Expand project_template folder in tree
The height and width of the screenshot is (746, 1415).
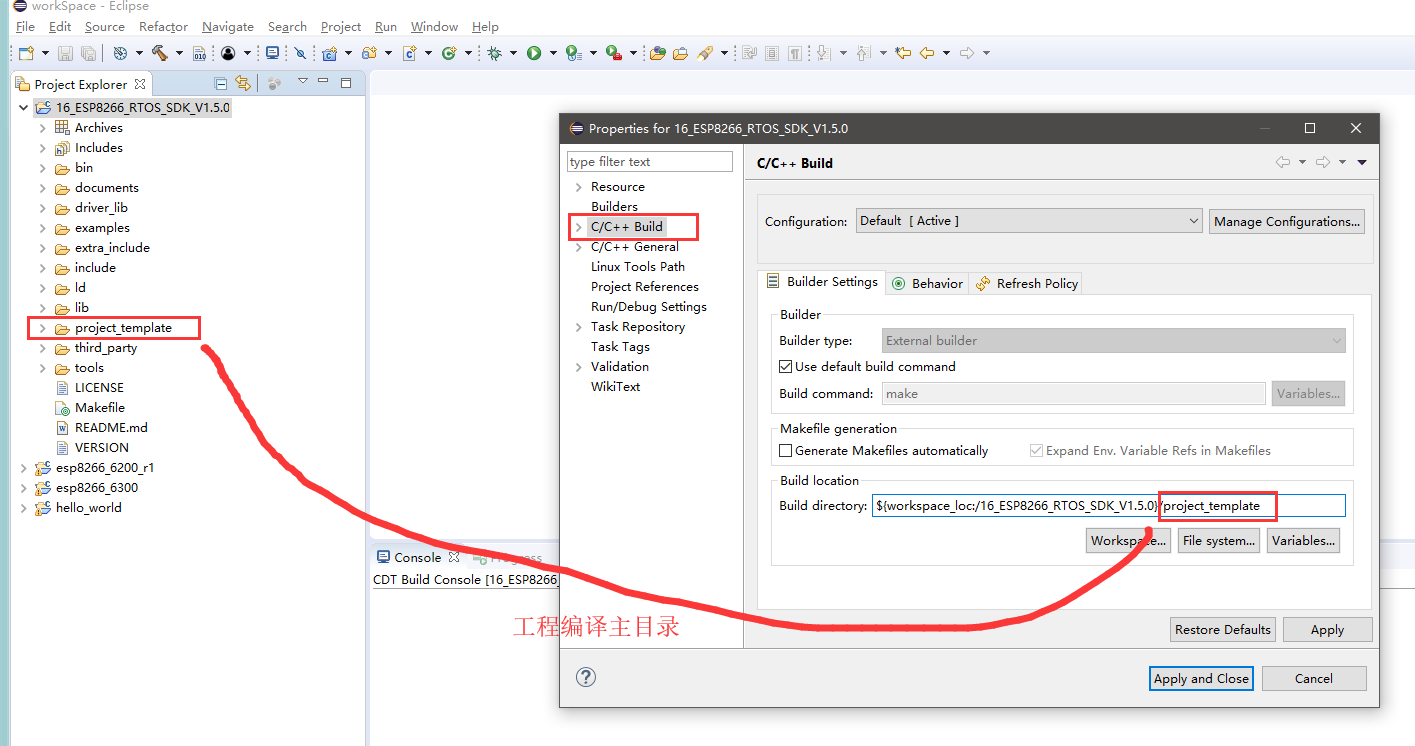point(42,328)
